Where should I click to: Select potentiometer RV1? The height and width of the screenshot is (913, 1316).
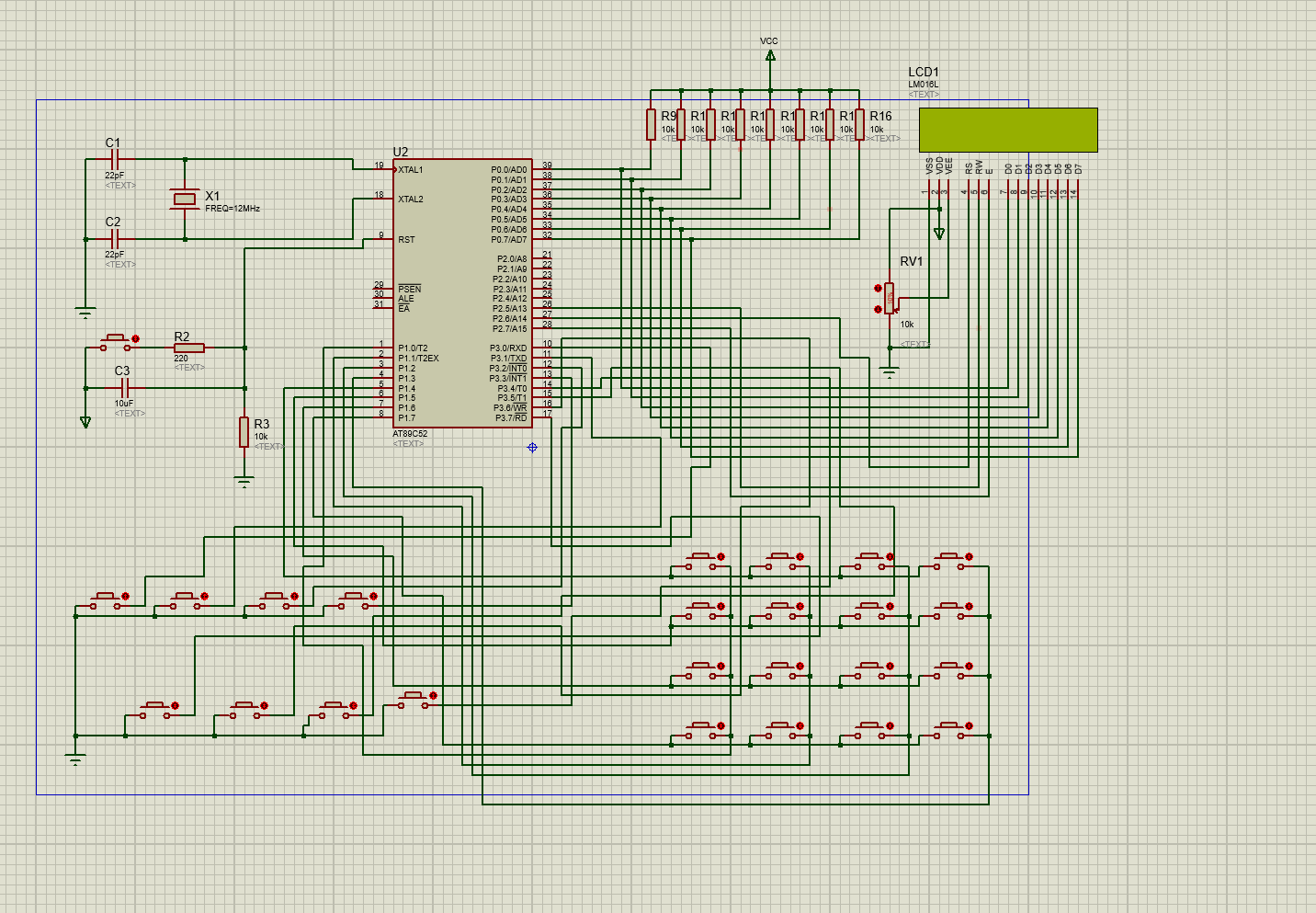(x=889, y=299)
